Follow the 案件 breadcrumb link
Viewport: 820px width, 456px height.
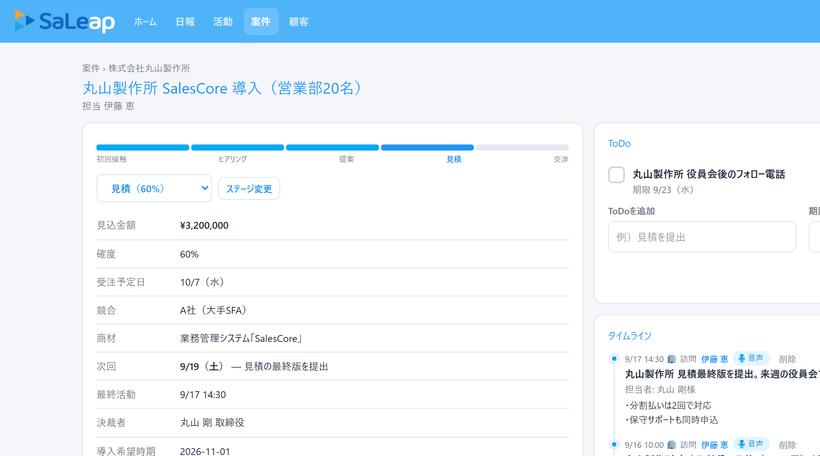(x=90, y=68)
